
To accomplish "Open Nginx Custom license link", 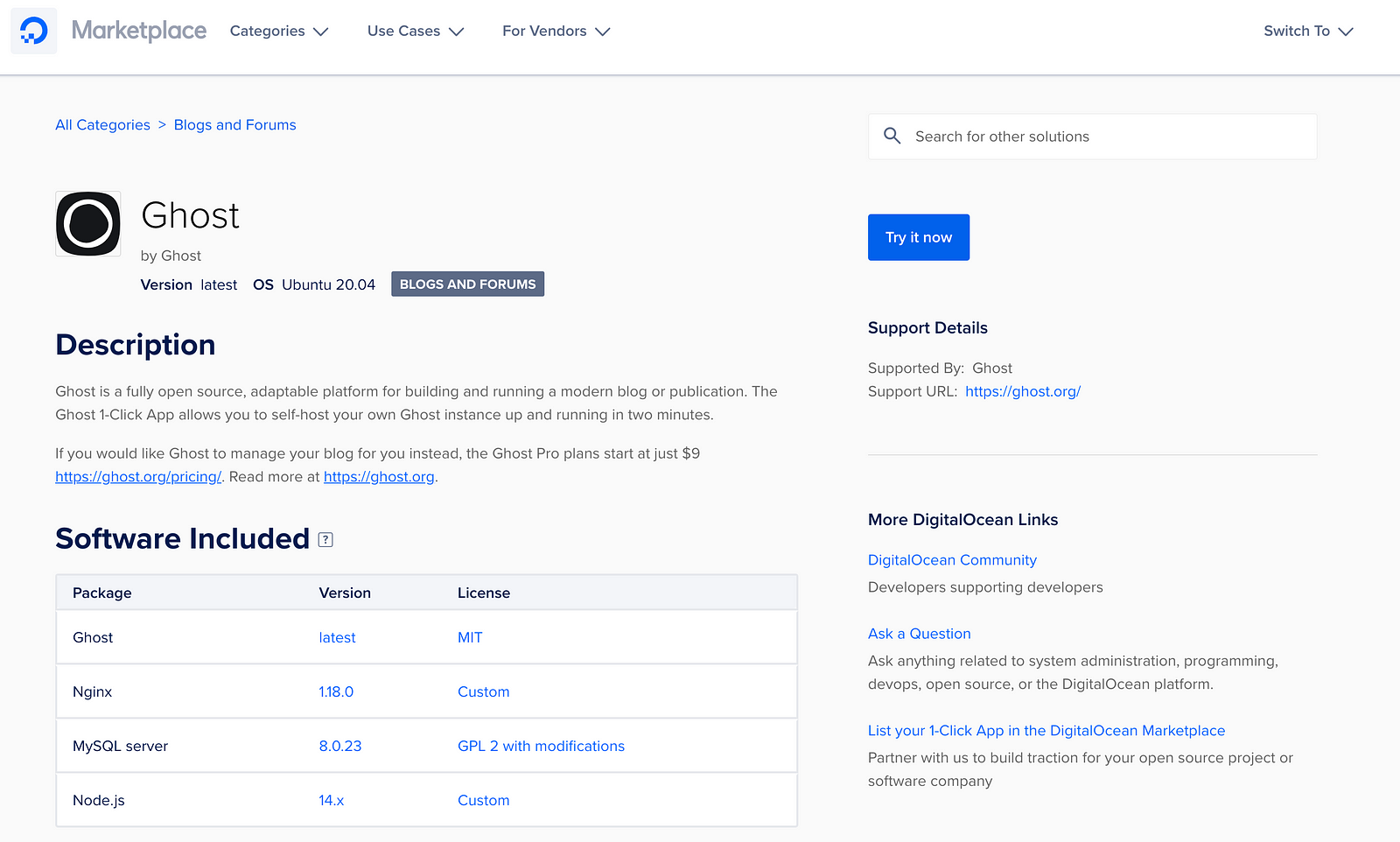I will coord(483,692).
